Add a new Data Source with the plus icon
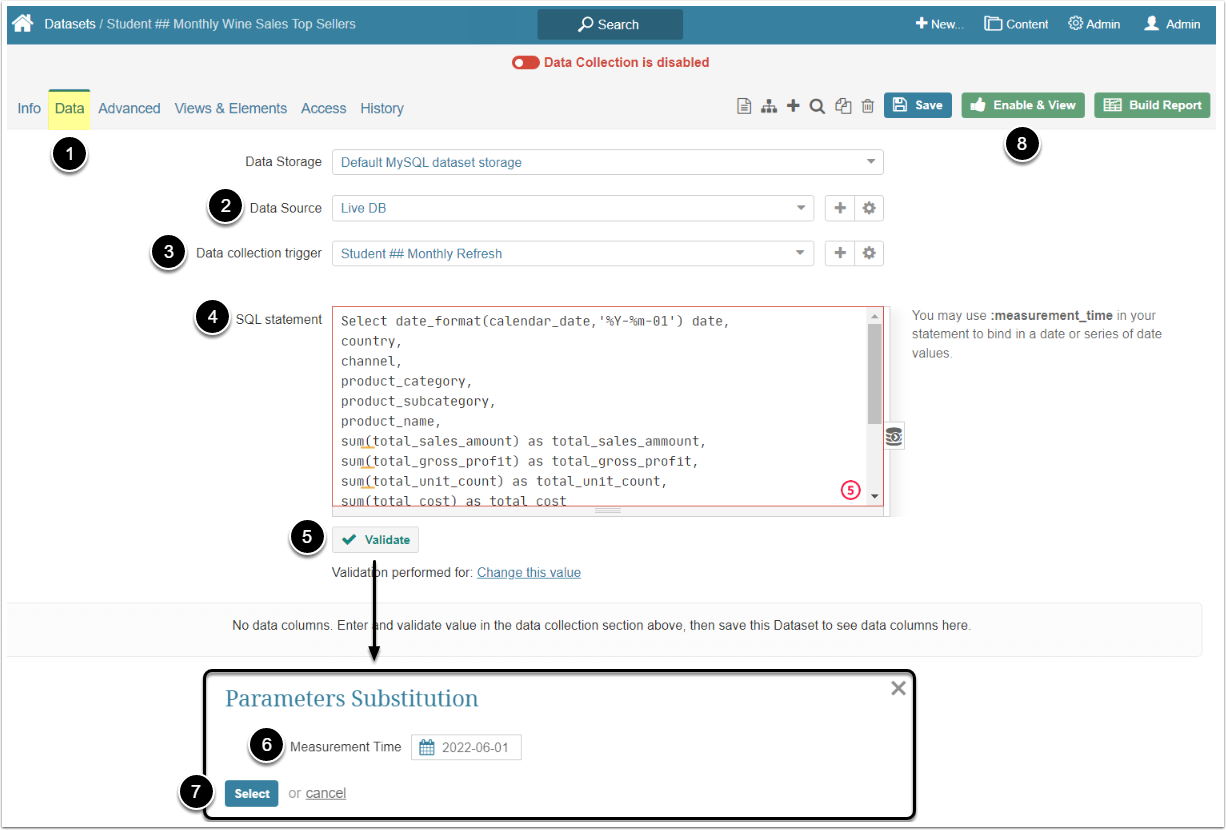The image size is (1226, 830). (x=840, y=208)
